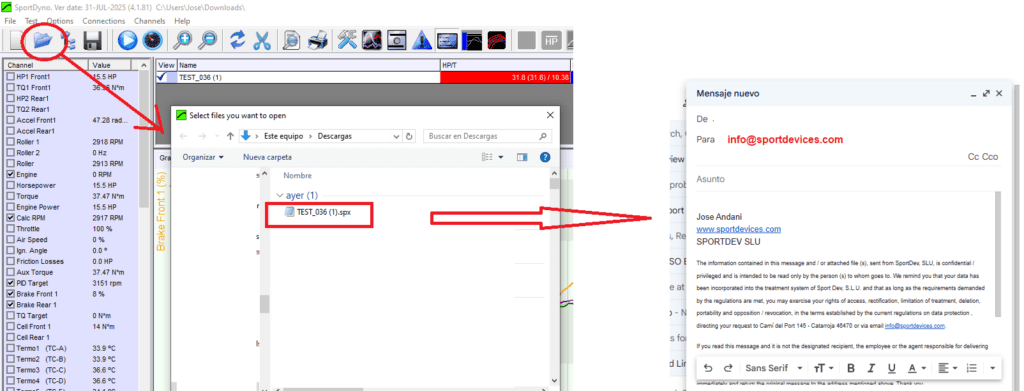The width and height of the screenshot is (1024, 391).
Task: Enable the Horsepower channel checkbox
Action: 10,185
